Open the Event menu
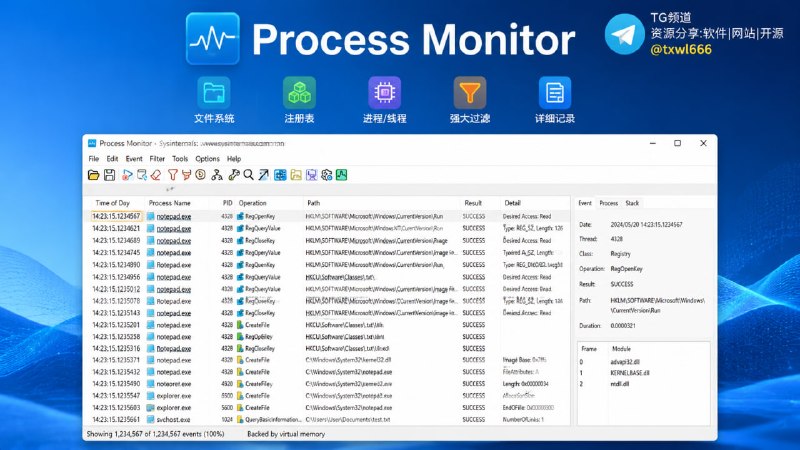 click(x=134, y=159)
